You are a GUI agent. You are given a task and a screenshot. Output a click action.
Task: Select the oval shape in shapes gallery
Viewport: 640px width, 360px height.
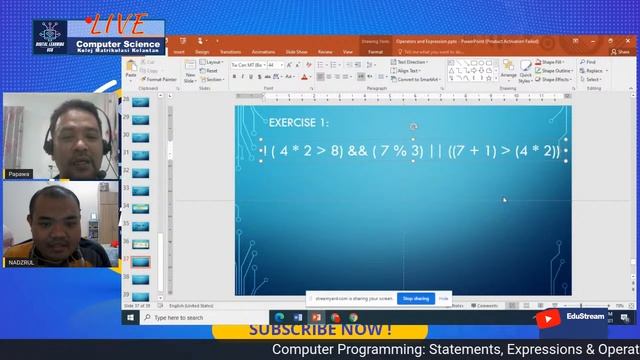coord(481,63)
